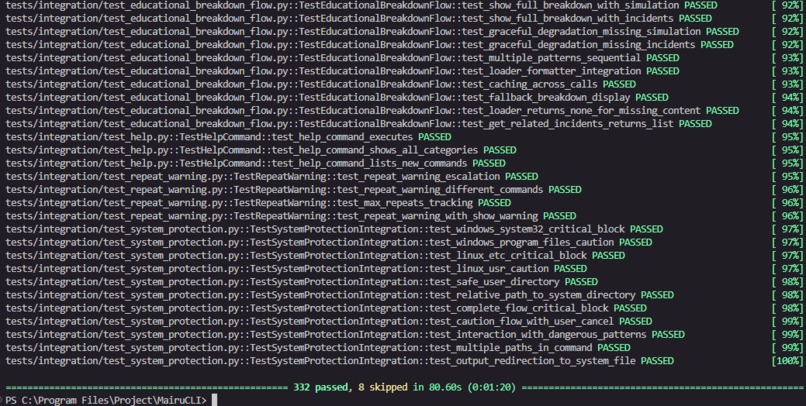Click PASSED status of test_linux_usr_caution
Image resolution: width=806 pixels, height=406 pixels.
click(x=570, y=268)
